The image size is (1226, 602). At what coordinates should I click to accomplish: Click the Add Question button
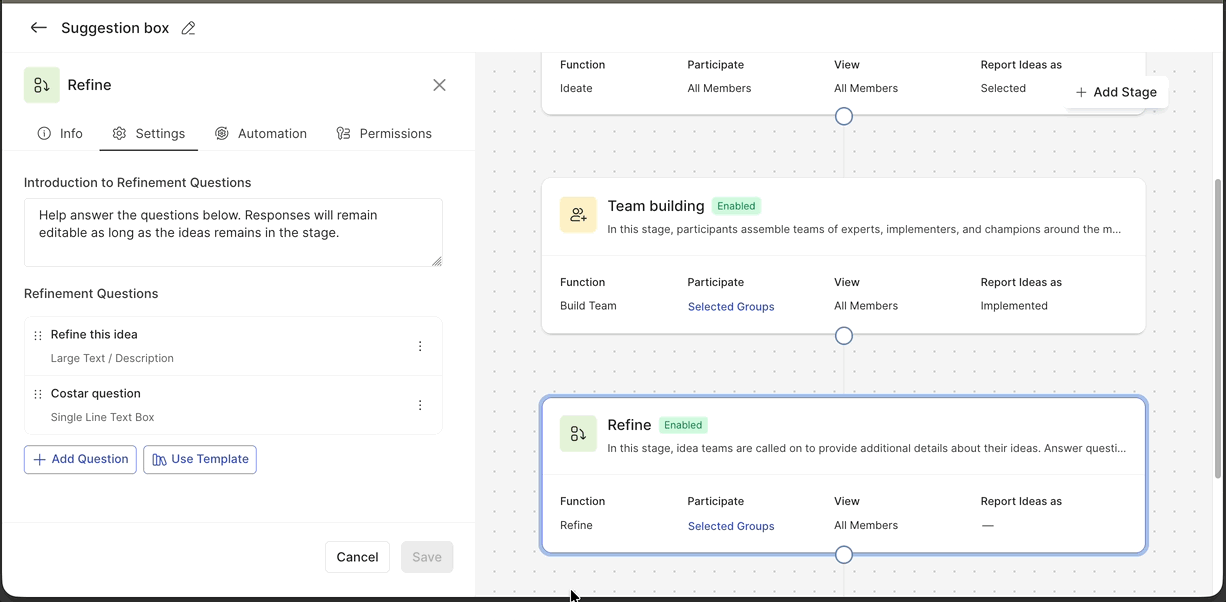click(80, 459)
